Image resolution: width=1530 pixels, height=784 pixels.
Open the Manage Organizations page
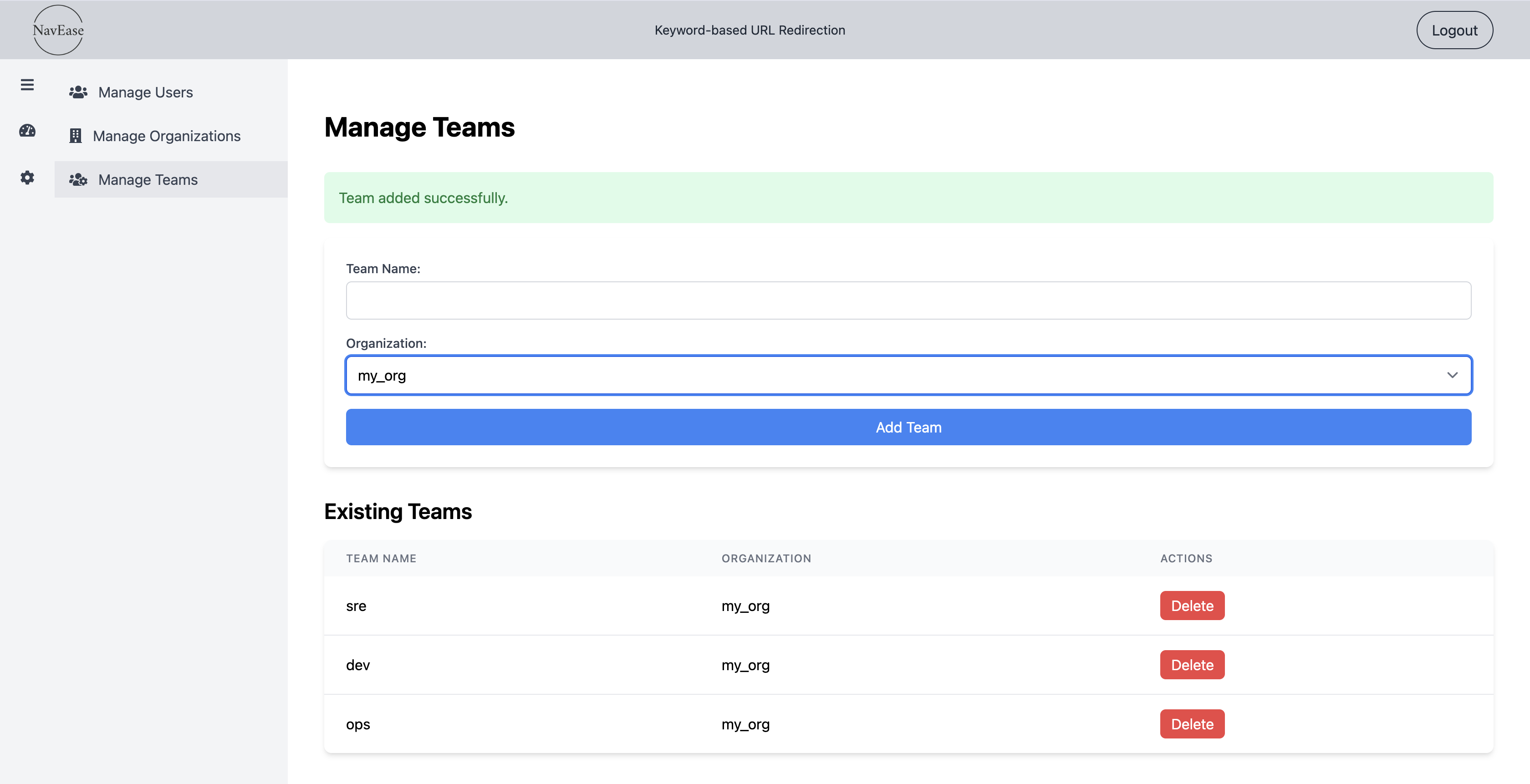pos(167,135)
